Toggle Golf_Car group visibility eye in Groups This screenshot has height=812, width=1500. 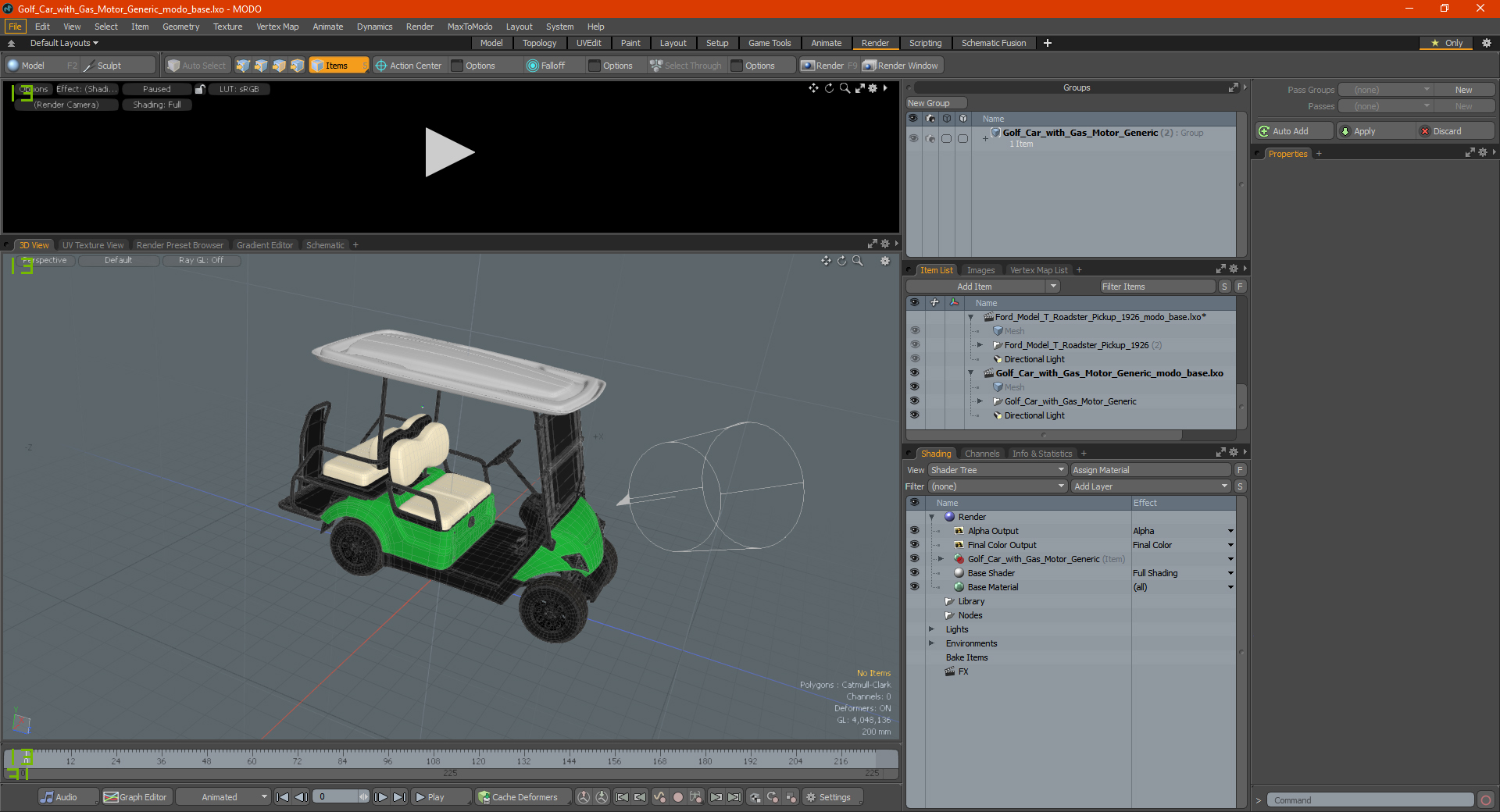click(912, 138)
